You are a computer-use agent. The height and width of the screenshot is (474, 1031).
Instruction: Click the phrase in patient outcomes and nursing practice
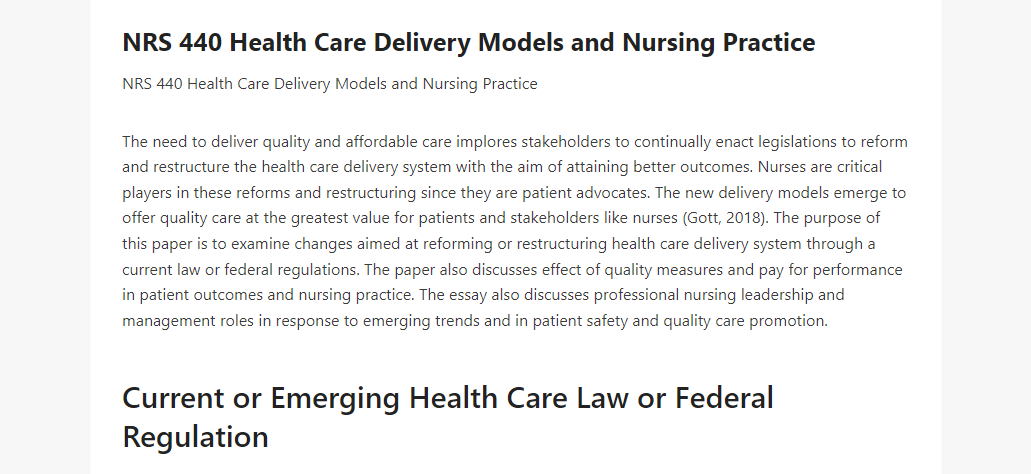[x=267, y=295]
